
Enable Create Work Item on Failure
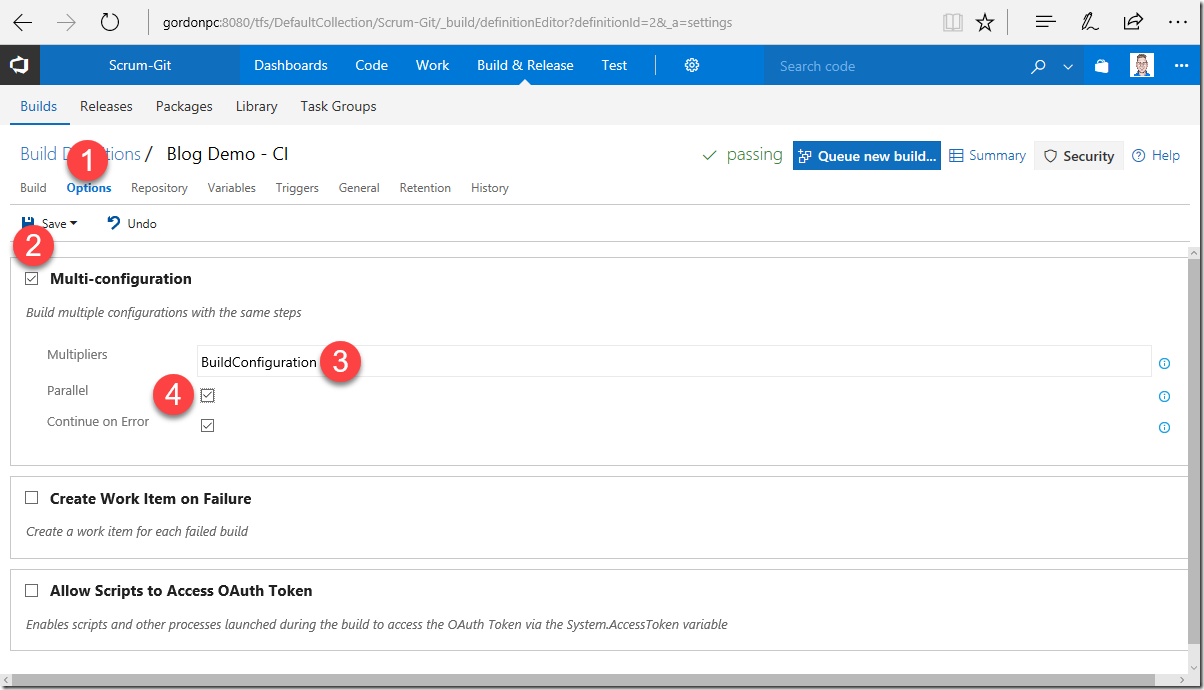coord(32,498)
